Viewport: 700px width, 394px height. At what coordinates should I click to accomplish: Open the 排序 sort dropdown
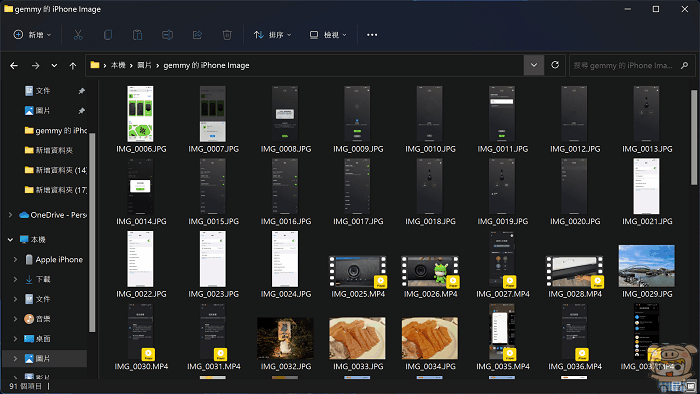(x=272, y=35)
